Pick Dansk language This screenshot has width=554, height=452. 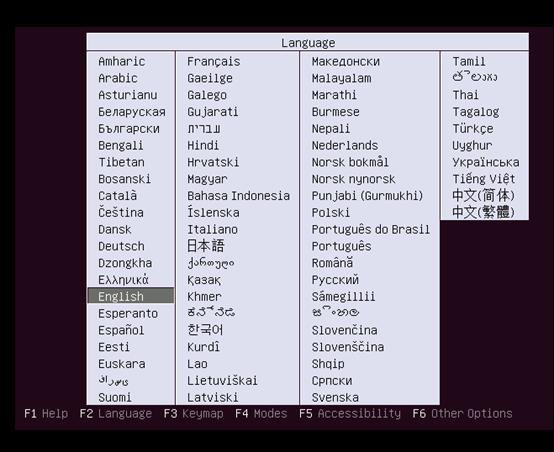114,229
